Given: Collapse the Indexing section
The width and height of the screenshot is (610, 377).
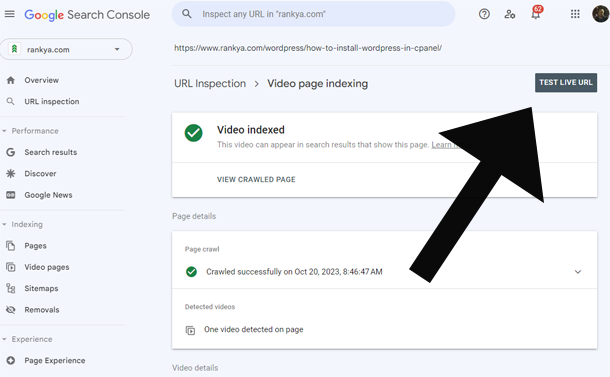Looking at the screenshot, I should [4, 224].
